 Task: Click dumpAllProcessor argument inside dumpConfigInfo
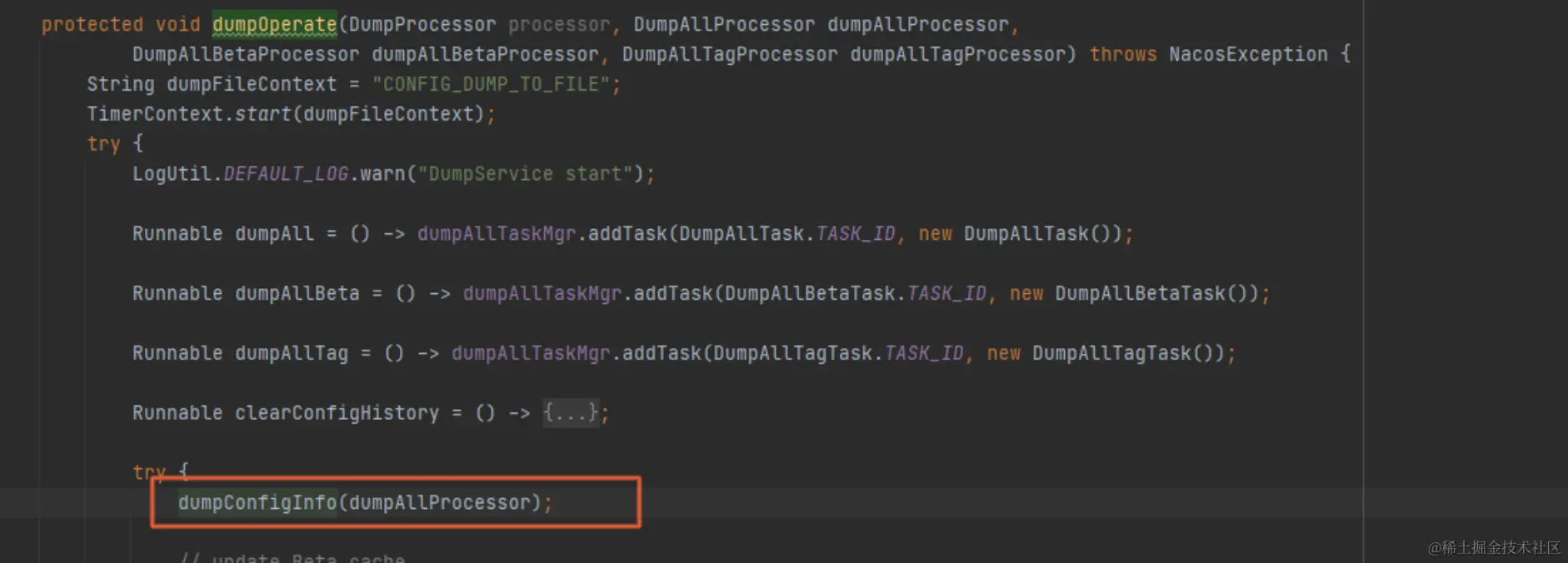pyautogui.click(x=440, y=503)
